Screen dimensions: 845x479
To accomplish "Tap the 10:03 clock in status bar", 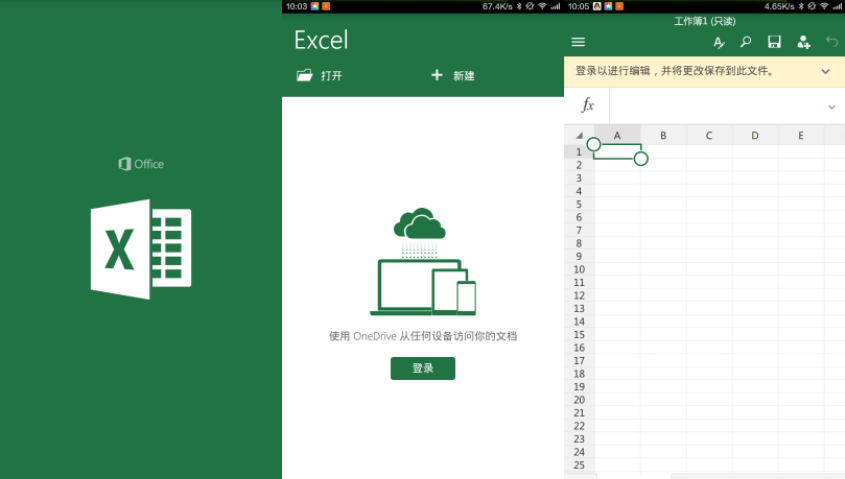I will pos(296,6).
